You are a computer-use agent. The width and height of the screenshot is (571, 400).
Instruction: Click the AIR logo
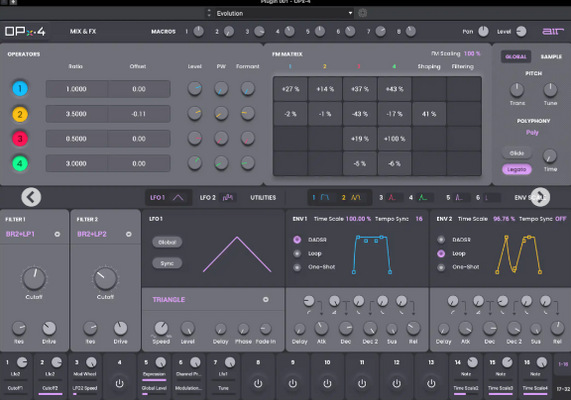(552, 31)
